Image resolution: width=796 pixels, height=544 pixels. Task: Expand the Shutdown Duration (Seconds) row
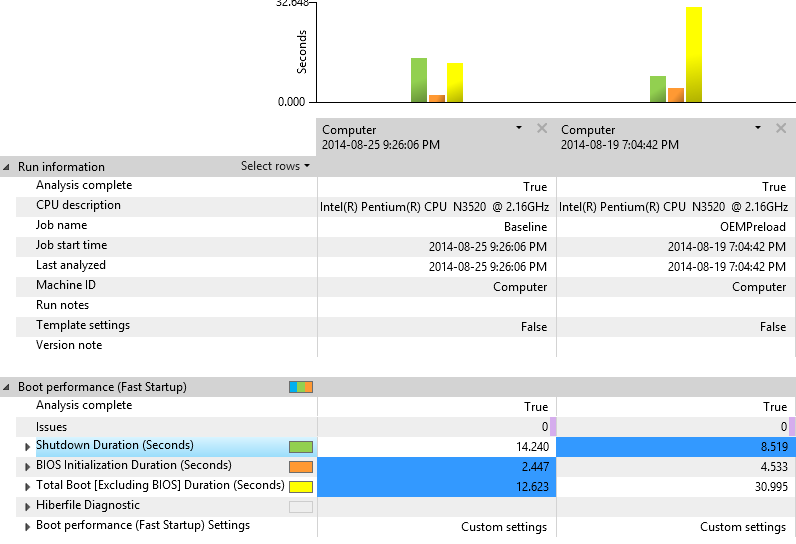pos(28,446)
